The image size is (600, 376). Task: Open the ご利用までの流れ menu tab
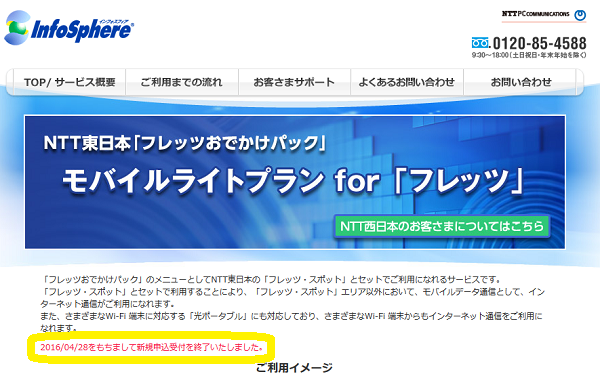pos(182,82)
